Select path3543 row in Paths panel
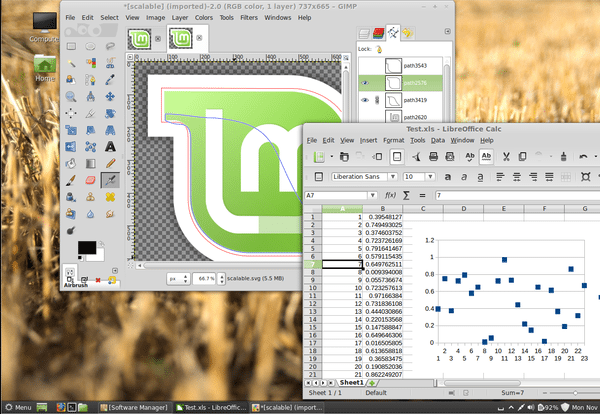The width and height of the screenshot is (600, 414). click(400, 66)
